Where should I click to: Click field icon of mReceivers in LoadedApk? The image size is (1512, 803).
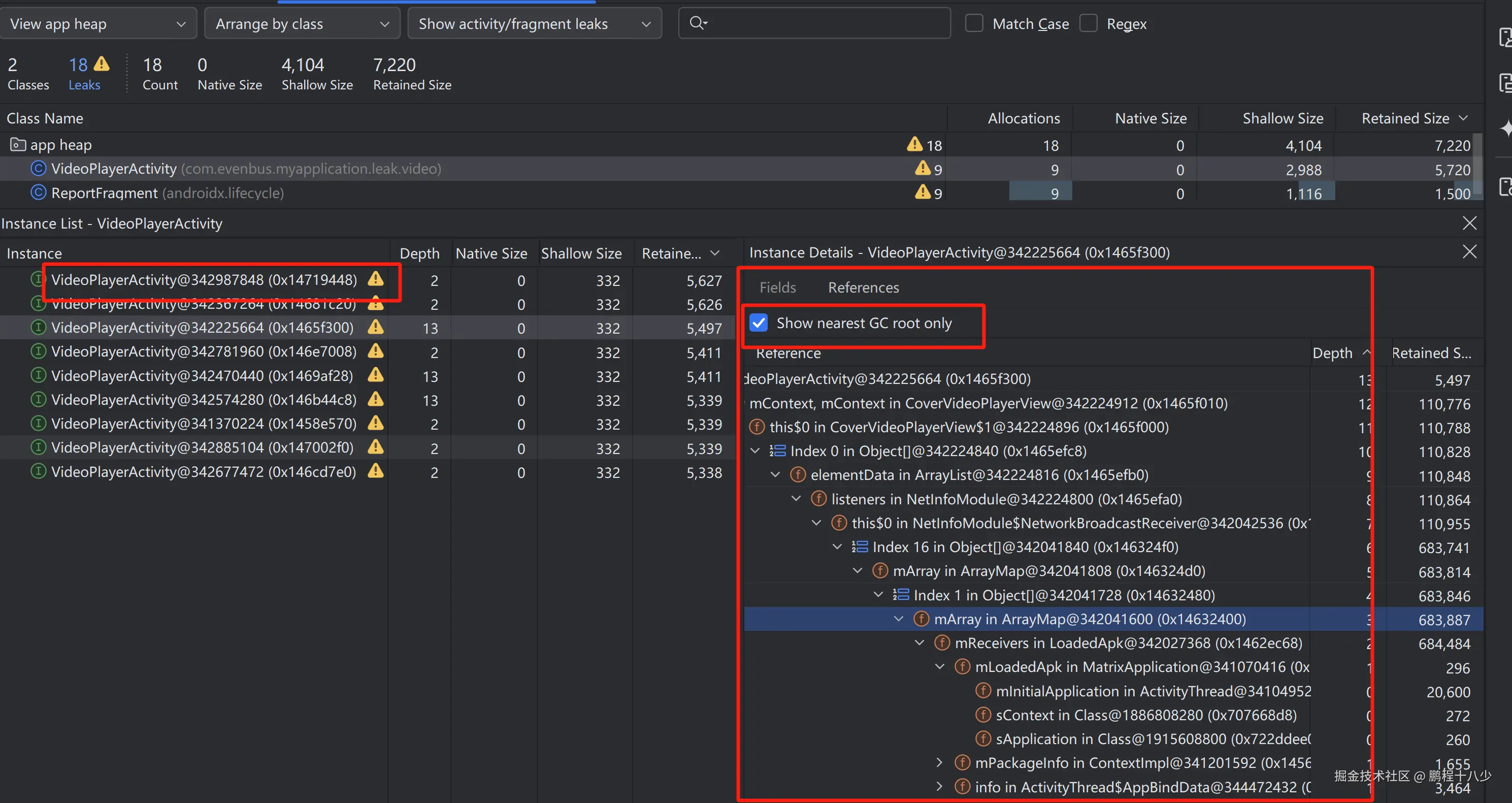coord(942,643)
